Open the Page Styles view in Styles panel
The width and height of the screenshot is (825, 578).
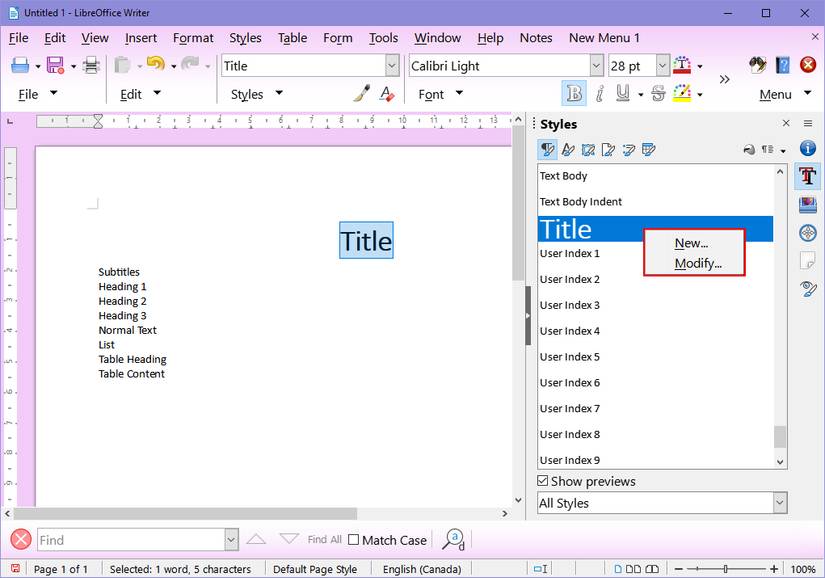[x=608, y=149]
